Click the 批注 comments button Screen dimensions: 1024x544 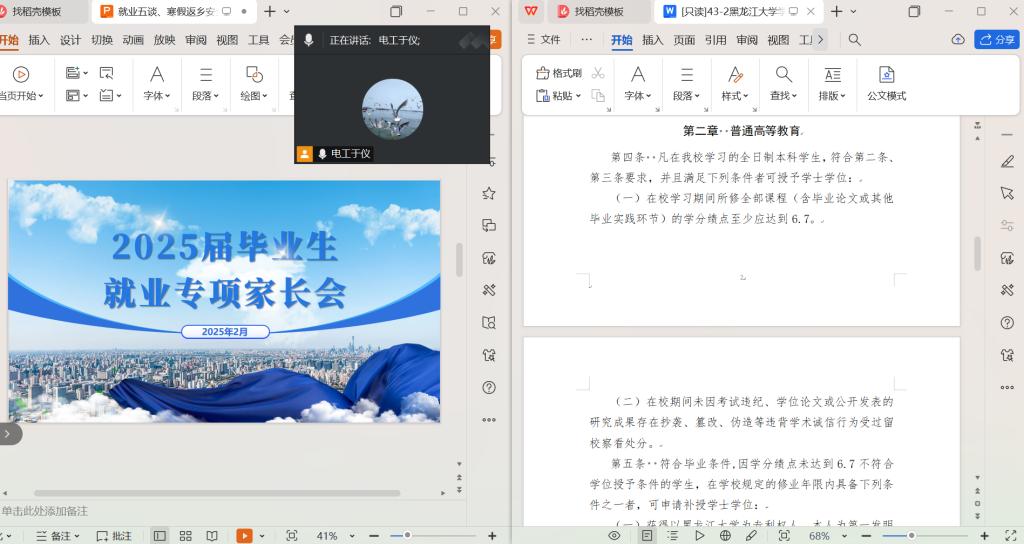tap(114, 536)
